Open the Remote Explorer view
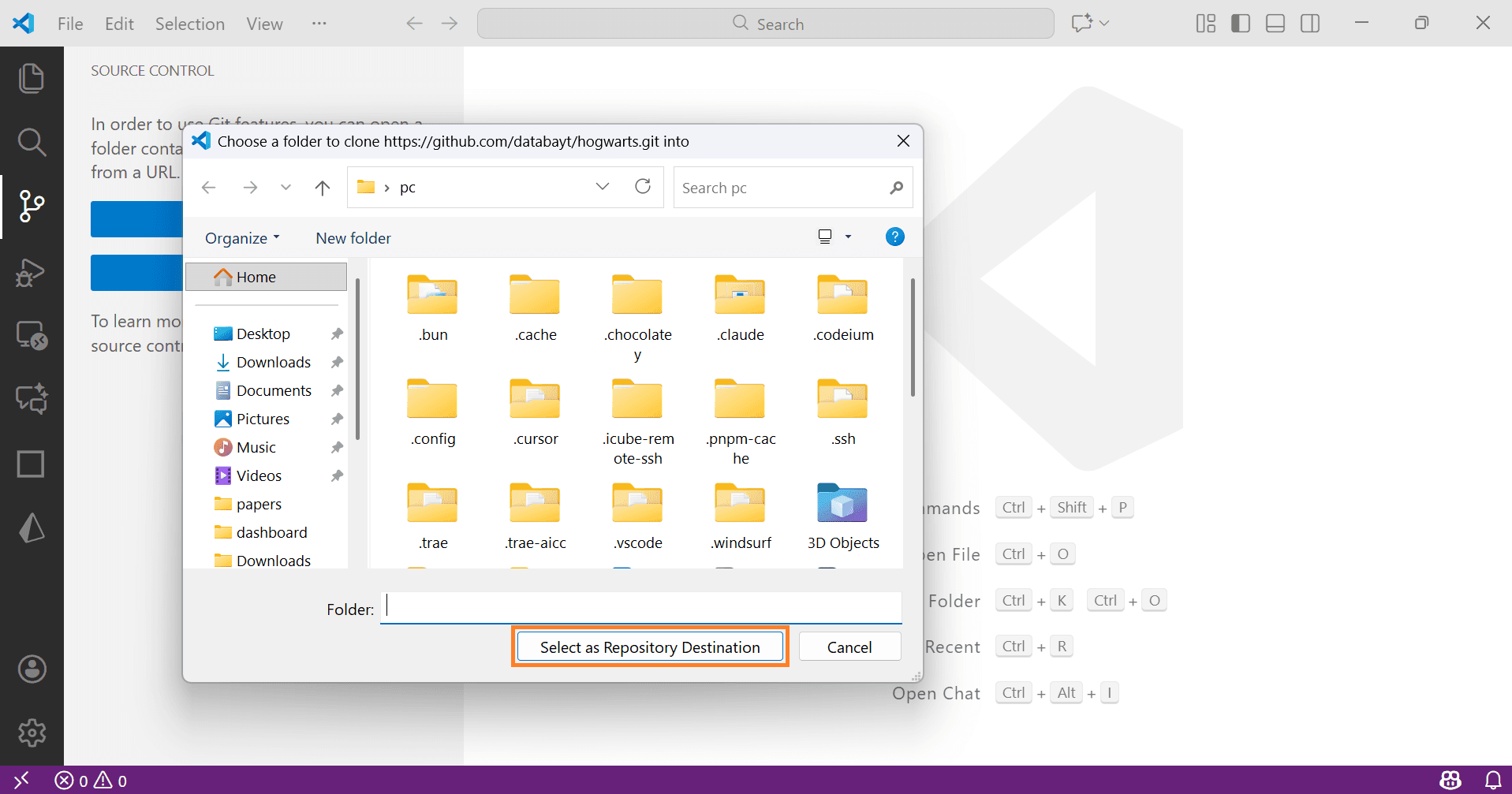 32,335
